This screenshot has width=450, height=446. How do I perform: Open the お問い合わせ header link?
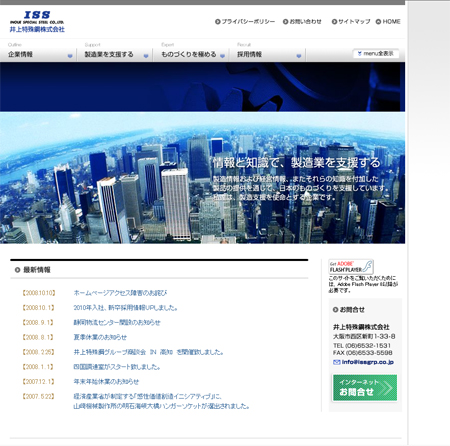pyautogui.click(x=302, y=22)
